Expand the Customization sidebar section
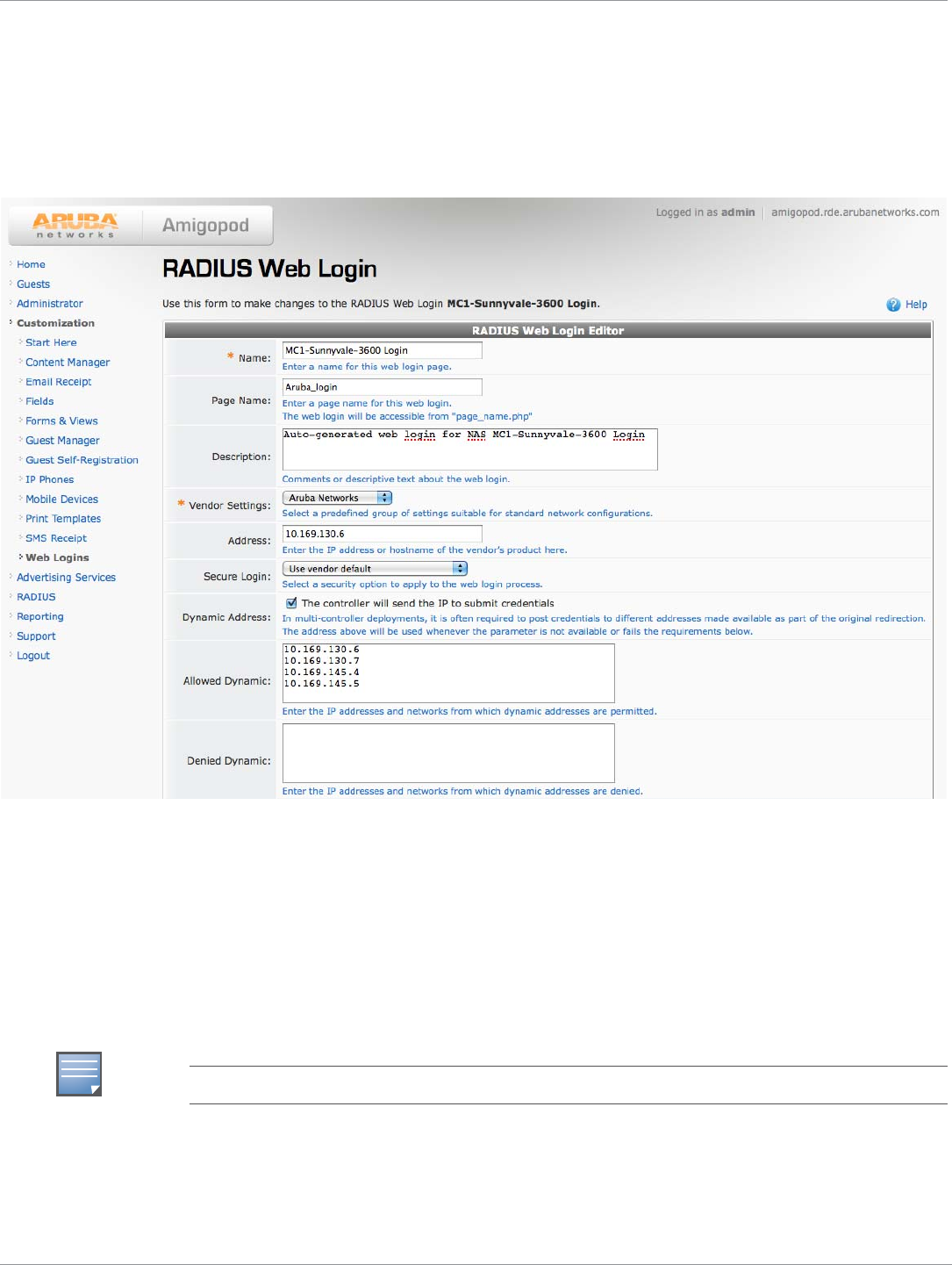Image resolution: width=952 pixels, height=1265 pixels. coord(55,323)
